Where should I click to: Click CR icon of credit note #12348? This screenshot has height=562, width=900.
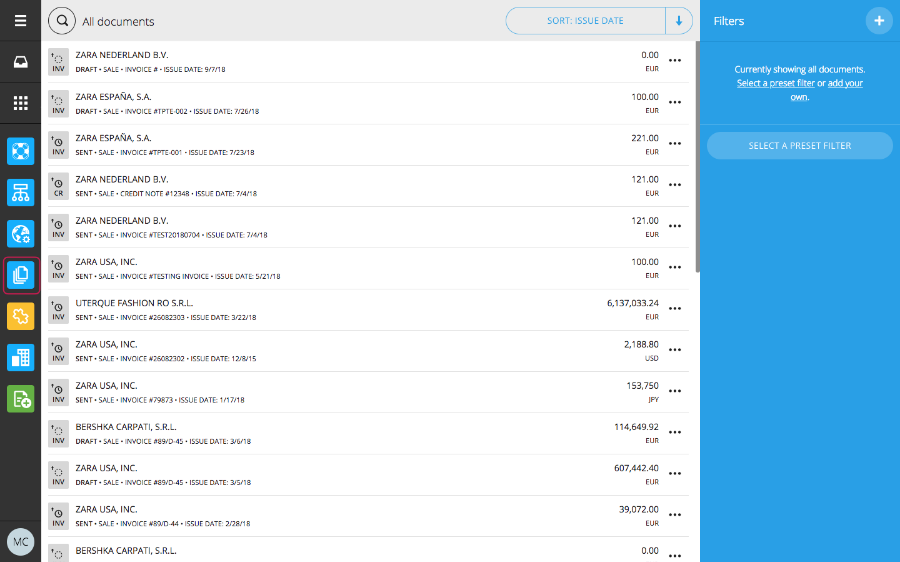(58, 187)
